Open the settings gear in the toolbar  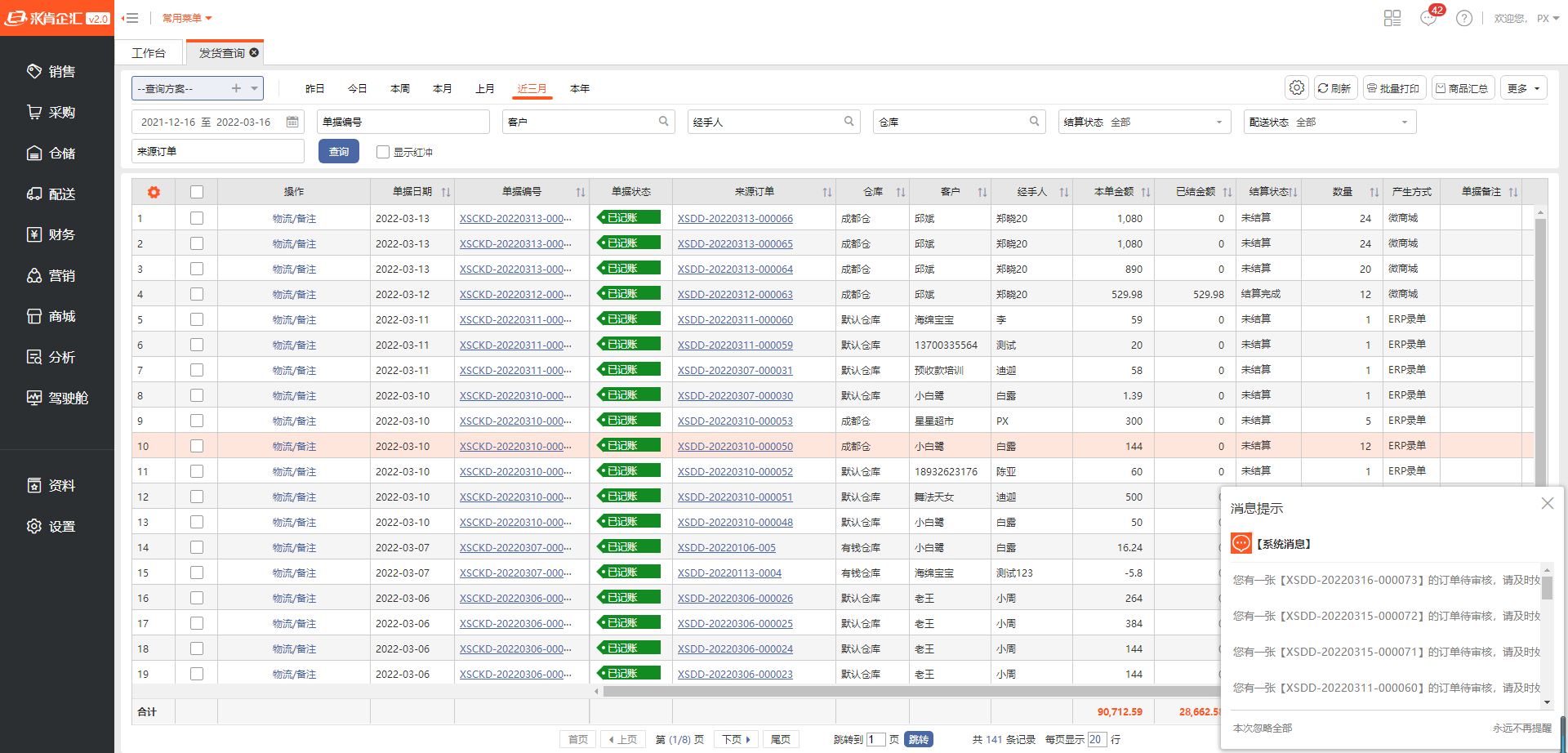click(x=1297, y=87)
